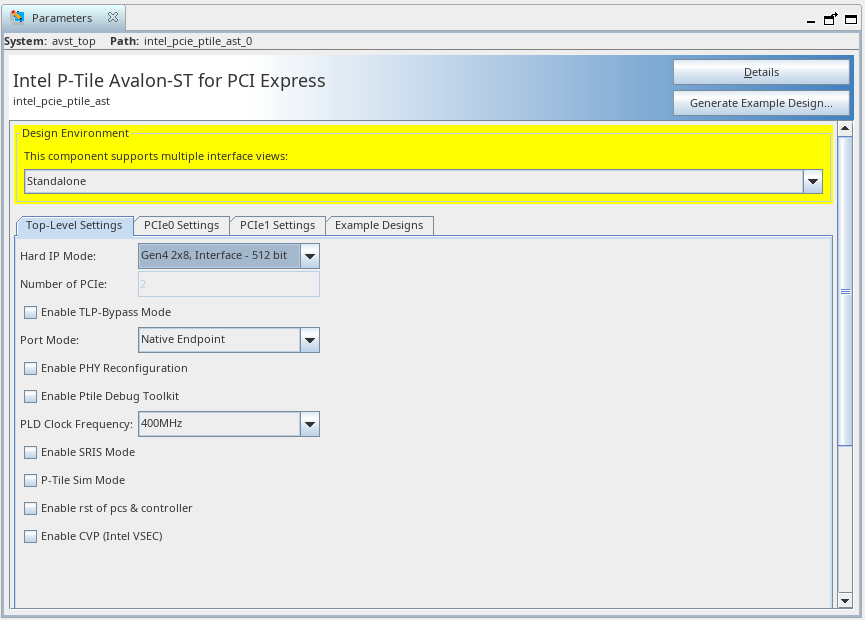Viewport: 865px width, 620px height.
Task: Check Enable Ptile Debug Toolkit
Action: click(x=30, y=397)
